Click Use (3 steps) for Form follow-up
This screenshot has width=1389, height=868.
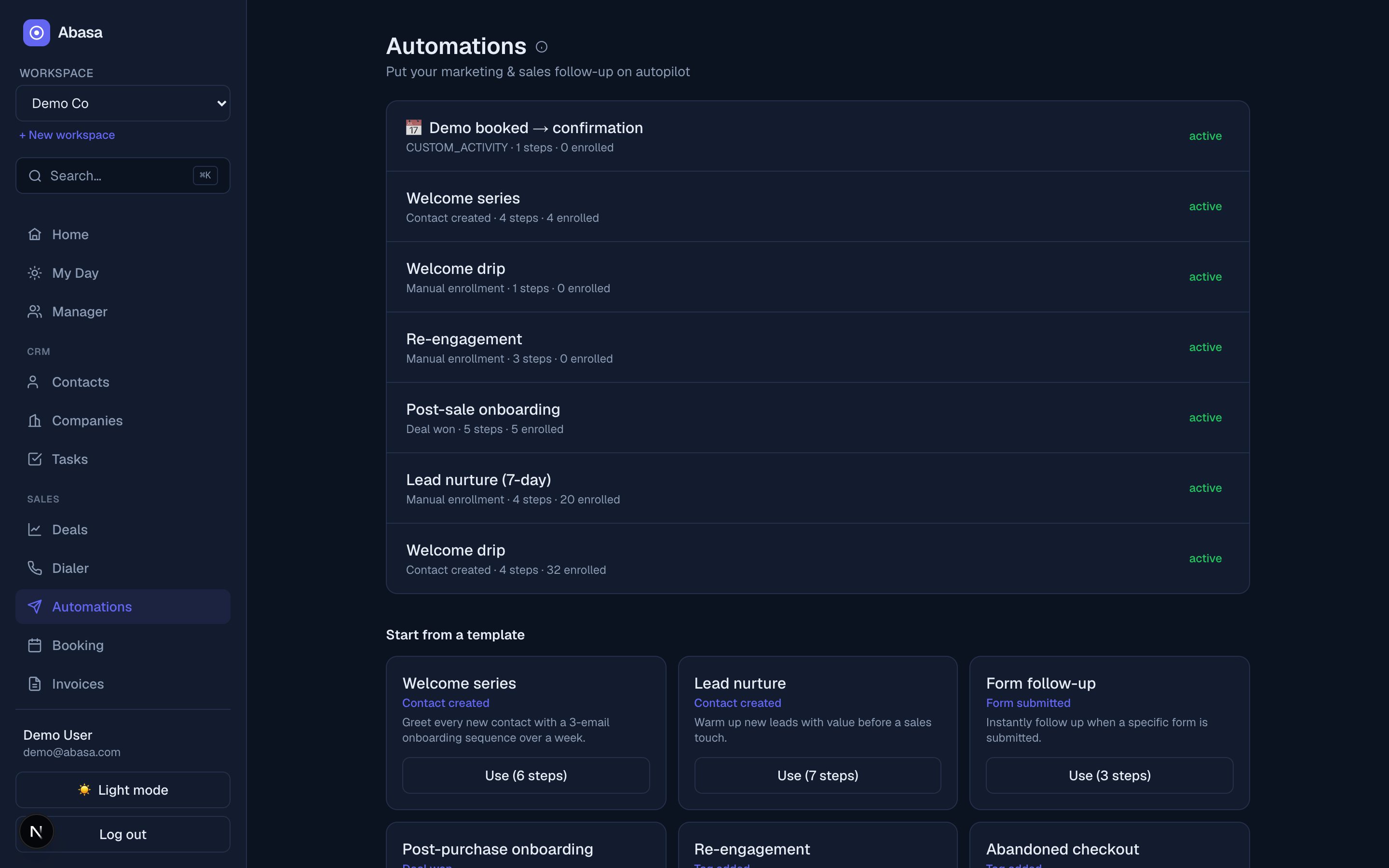1109,775
